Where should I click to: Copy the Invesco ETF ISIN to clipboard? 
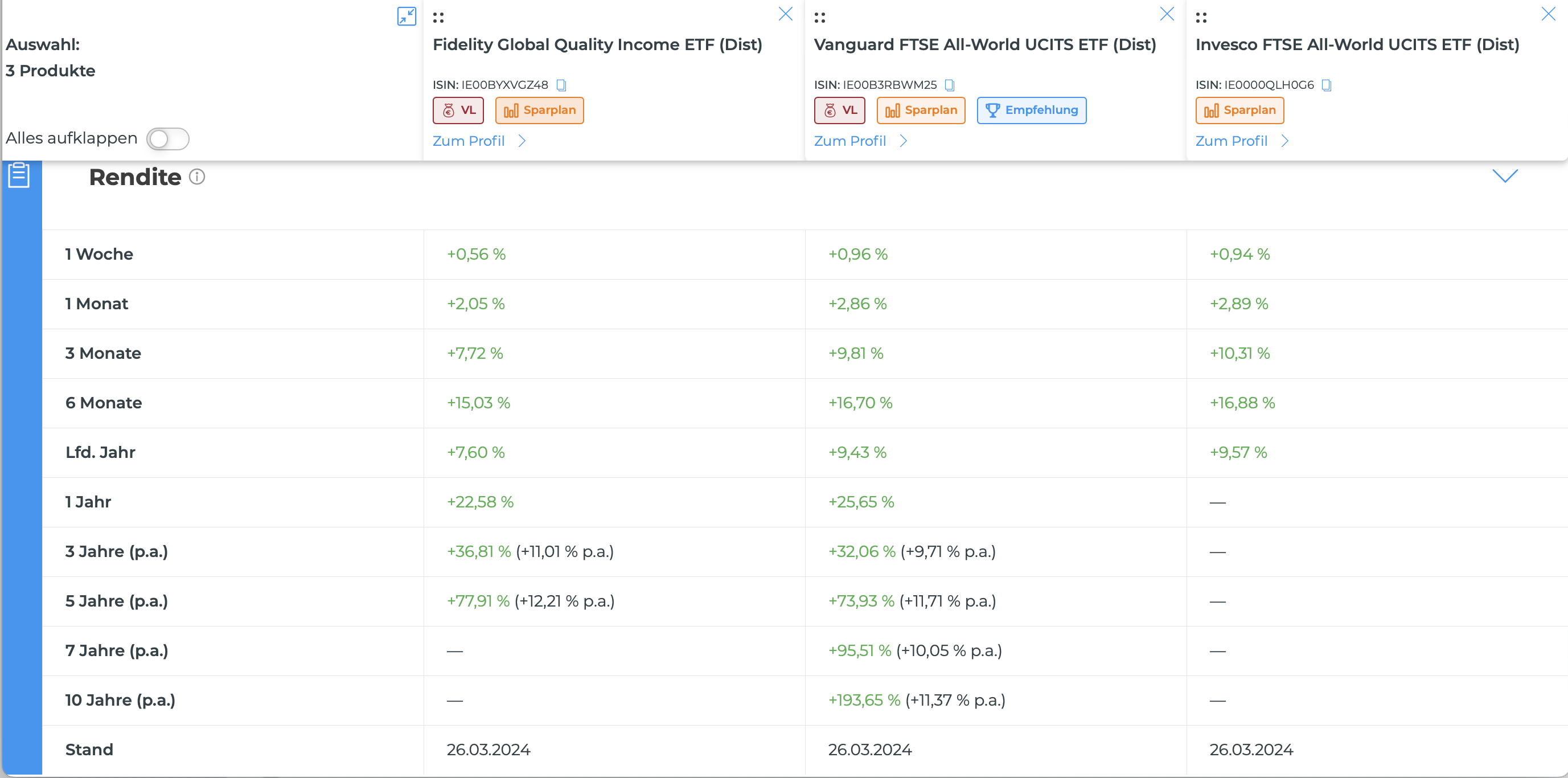pos(1327,85)
